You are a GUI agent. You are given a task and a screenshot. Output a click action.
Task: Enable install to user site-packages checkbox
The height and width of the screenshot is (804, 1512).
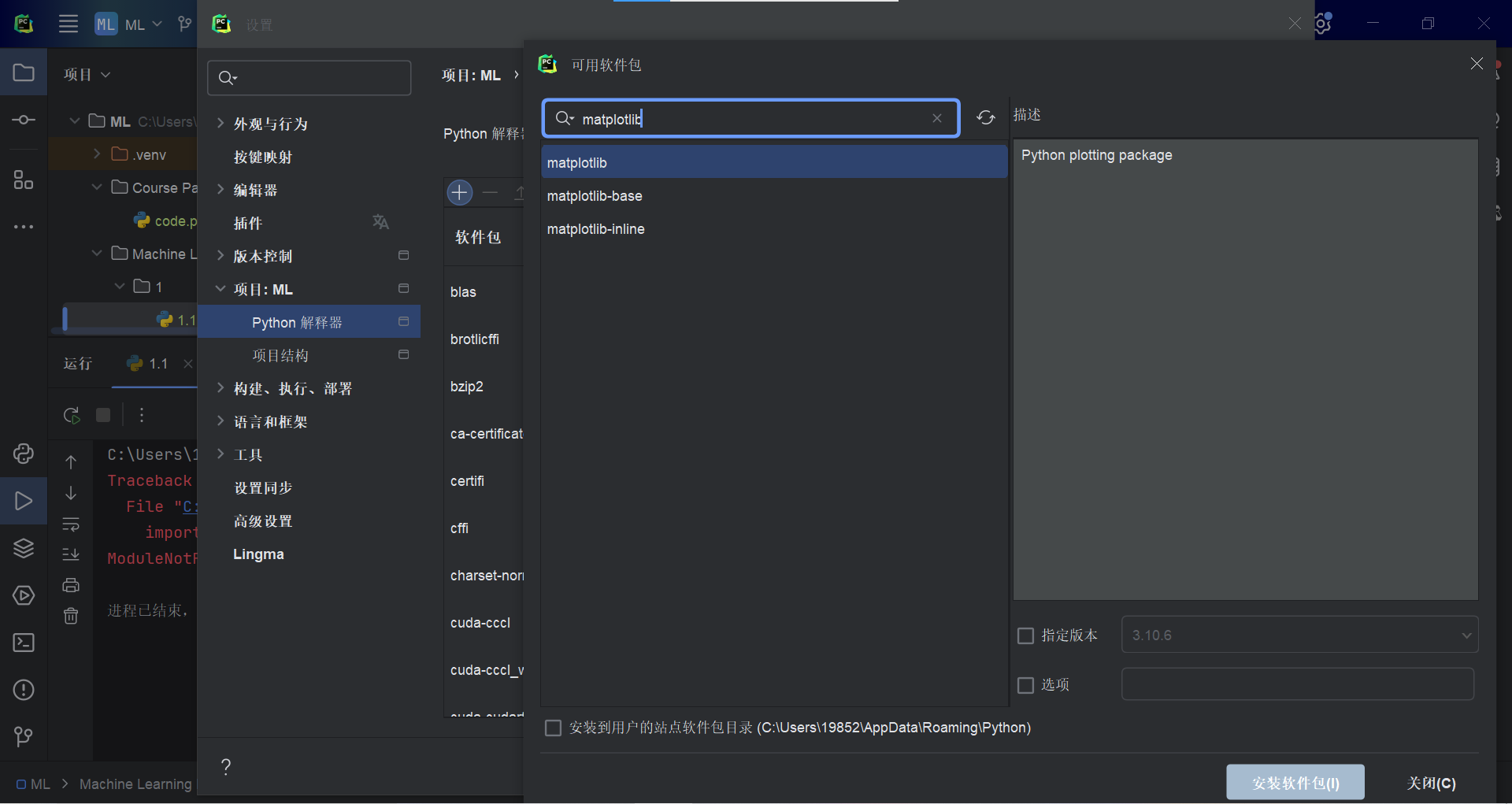554,728
